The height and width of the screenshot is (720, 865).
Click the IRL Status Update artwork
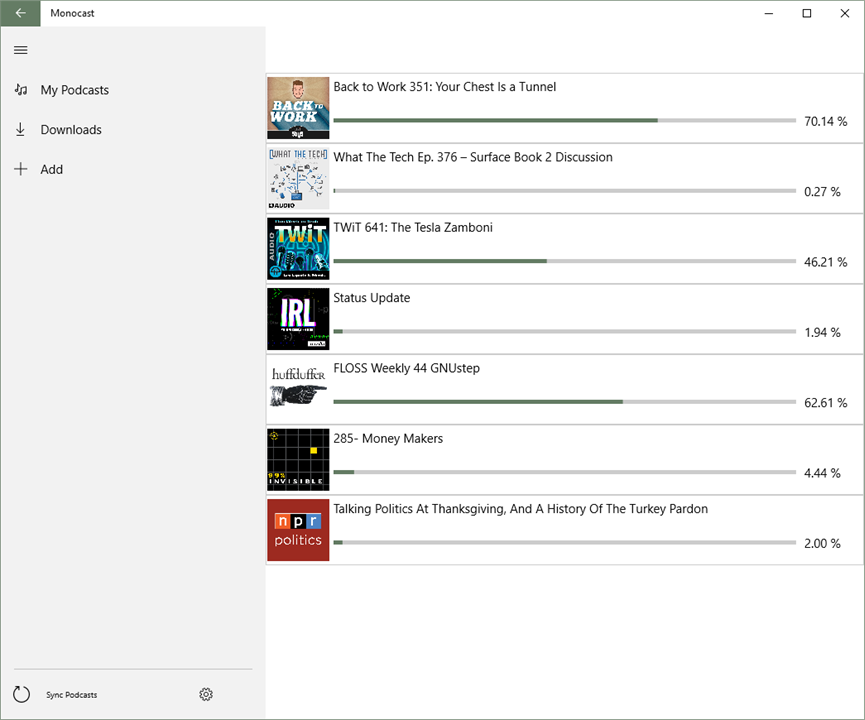[x=298, y=319]
